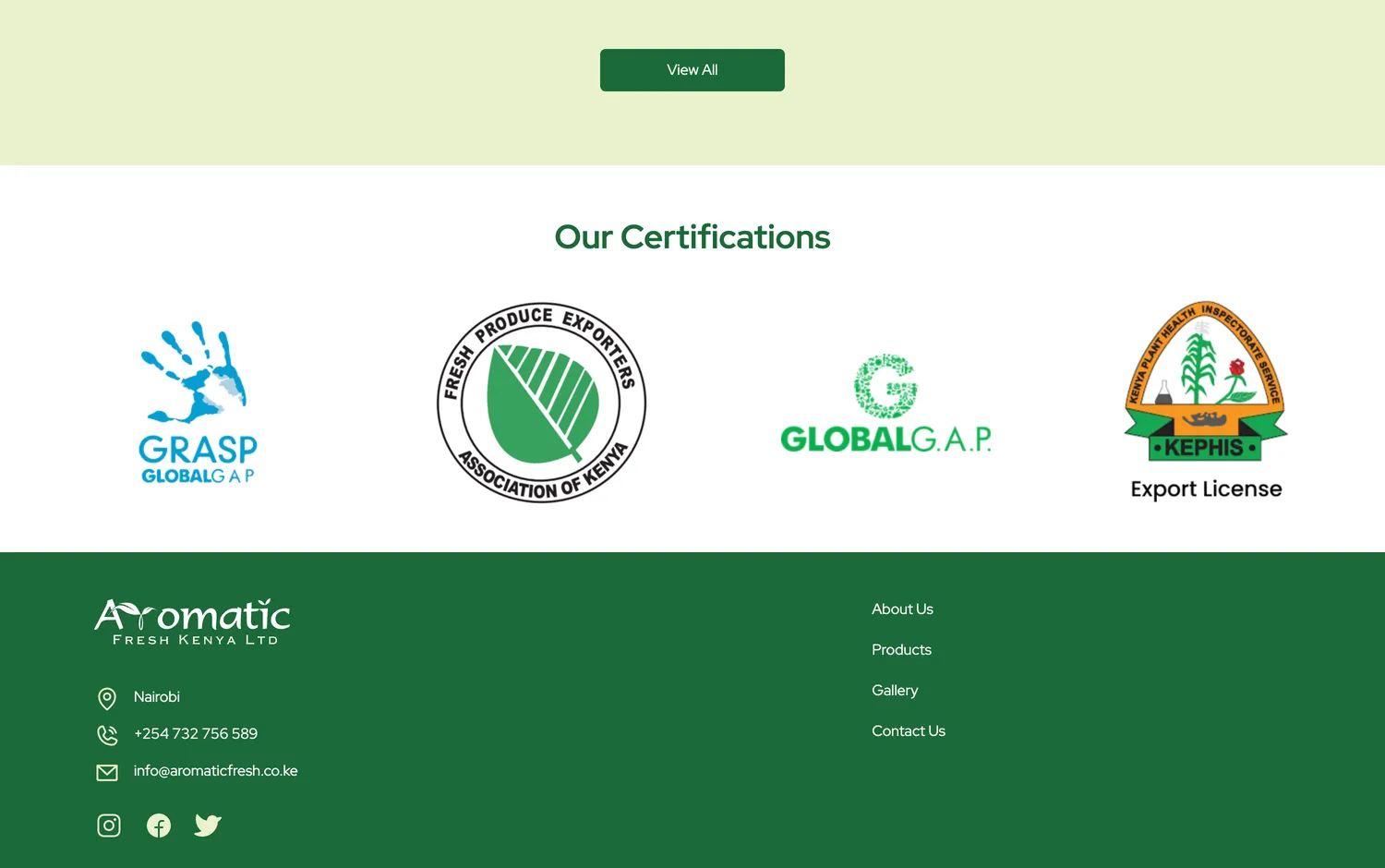Visit the Contact Us footer link
1385x868 pixels.
[x=909, y=731]
